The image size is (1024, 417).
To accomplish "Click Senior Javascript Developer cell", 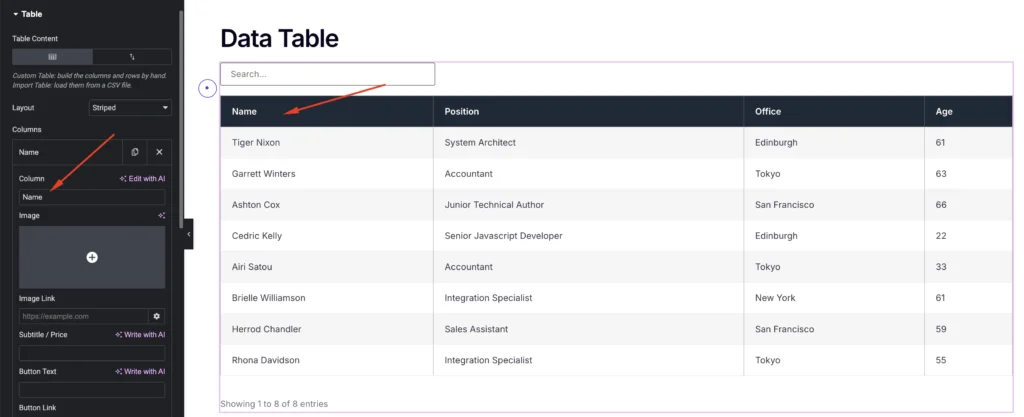I will [x=588, y=236].
